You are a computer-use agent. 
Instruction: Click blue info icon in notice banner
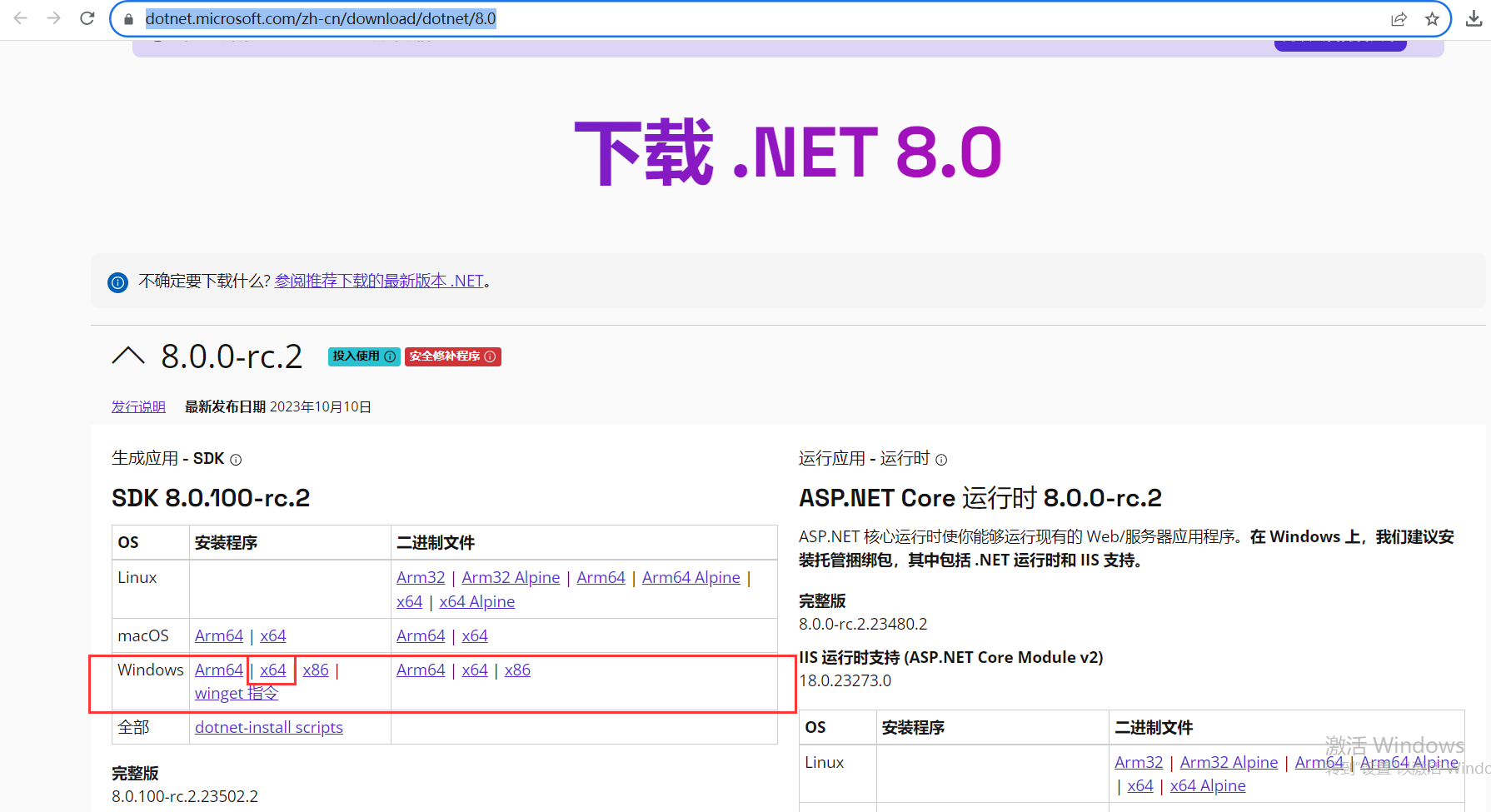tap(118, 282)
